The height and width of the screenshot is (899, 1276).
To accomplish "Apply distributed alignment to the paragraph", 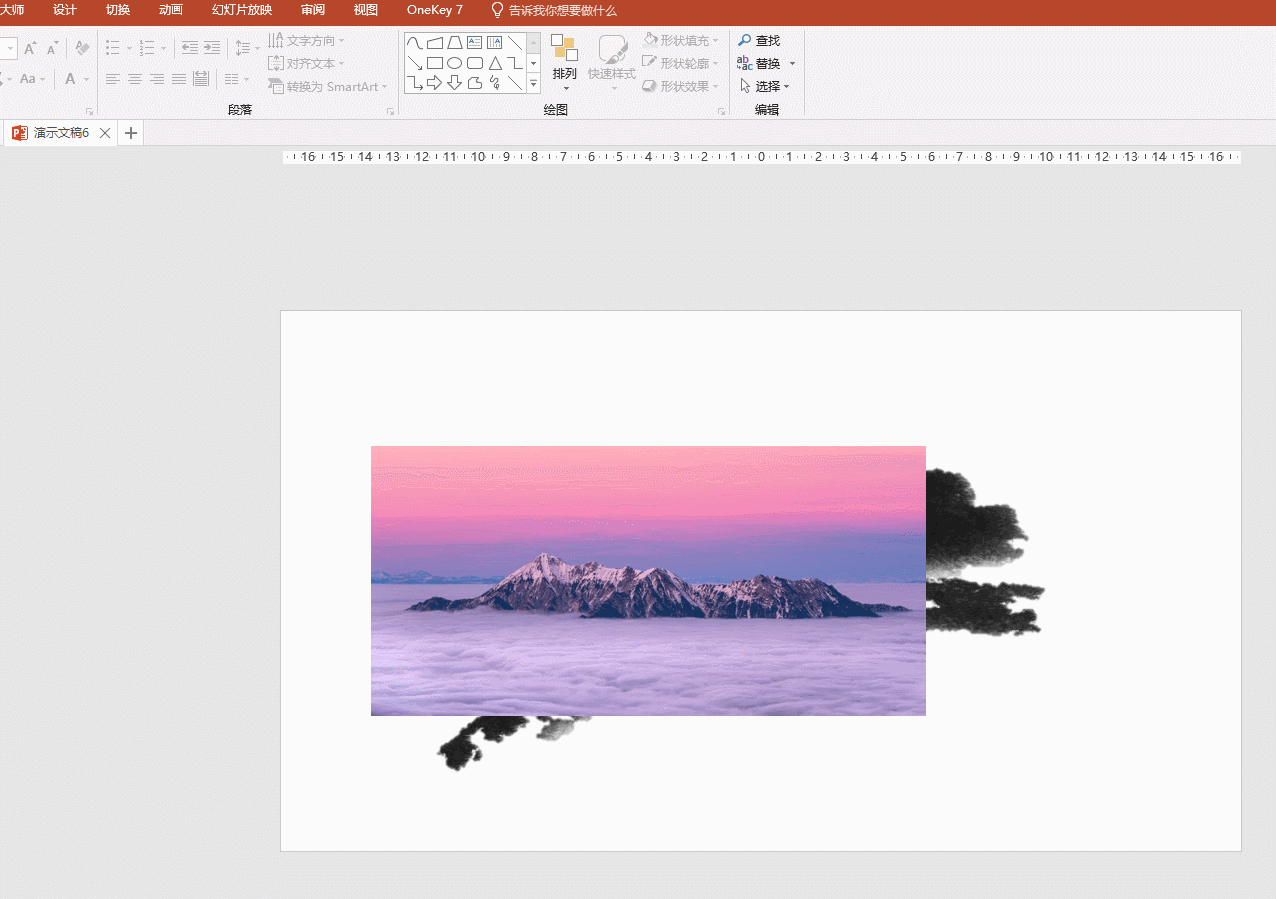I will click(201, 79).
